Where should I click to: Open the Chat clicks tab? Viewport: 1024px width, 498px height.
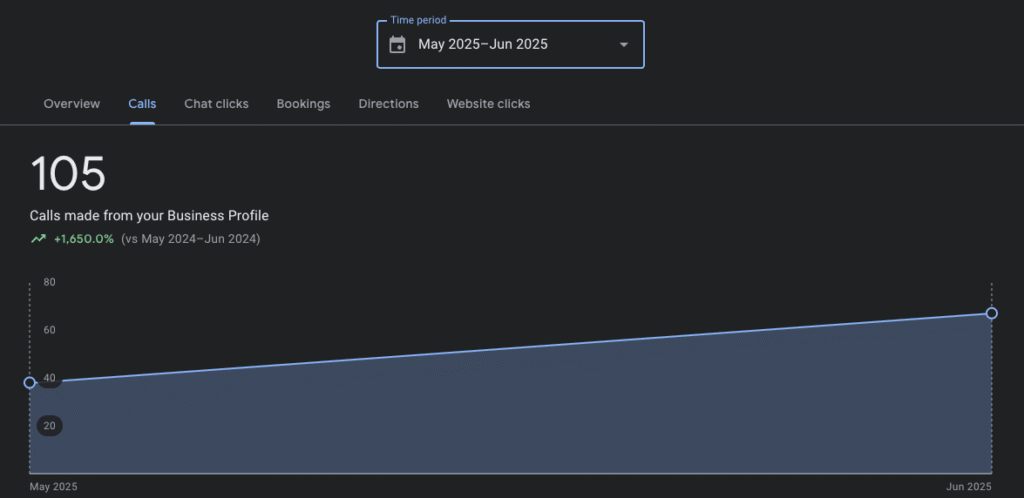click(216, 104)
